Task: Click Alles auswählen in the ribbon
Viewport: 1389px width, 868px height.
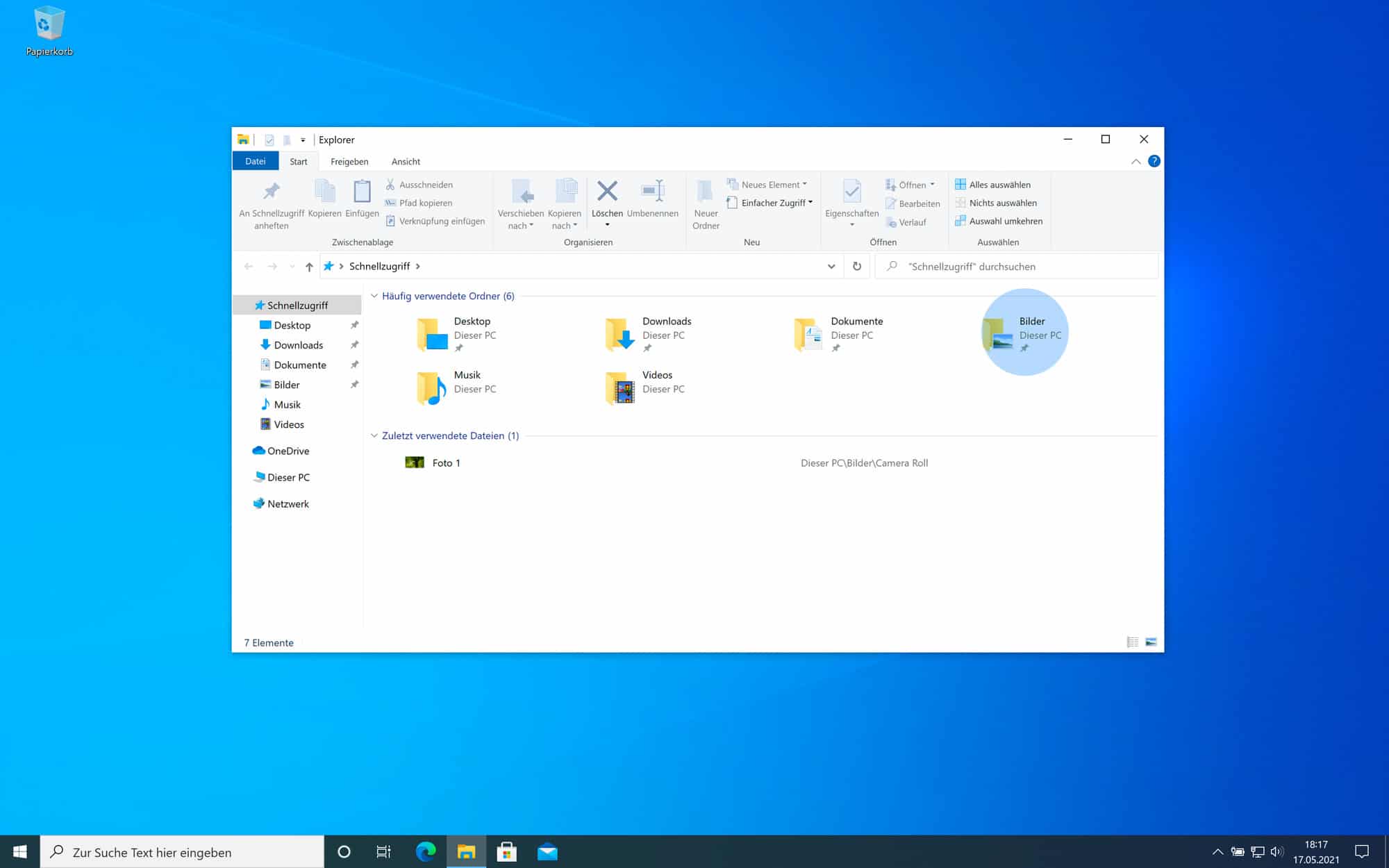Action: coord(992,185)
